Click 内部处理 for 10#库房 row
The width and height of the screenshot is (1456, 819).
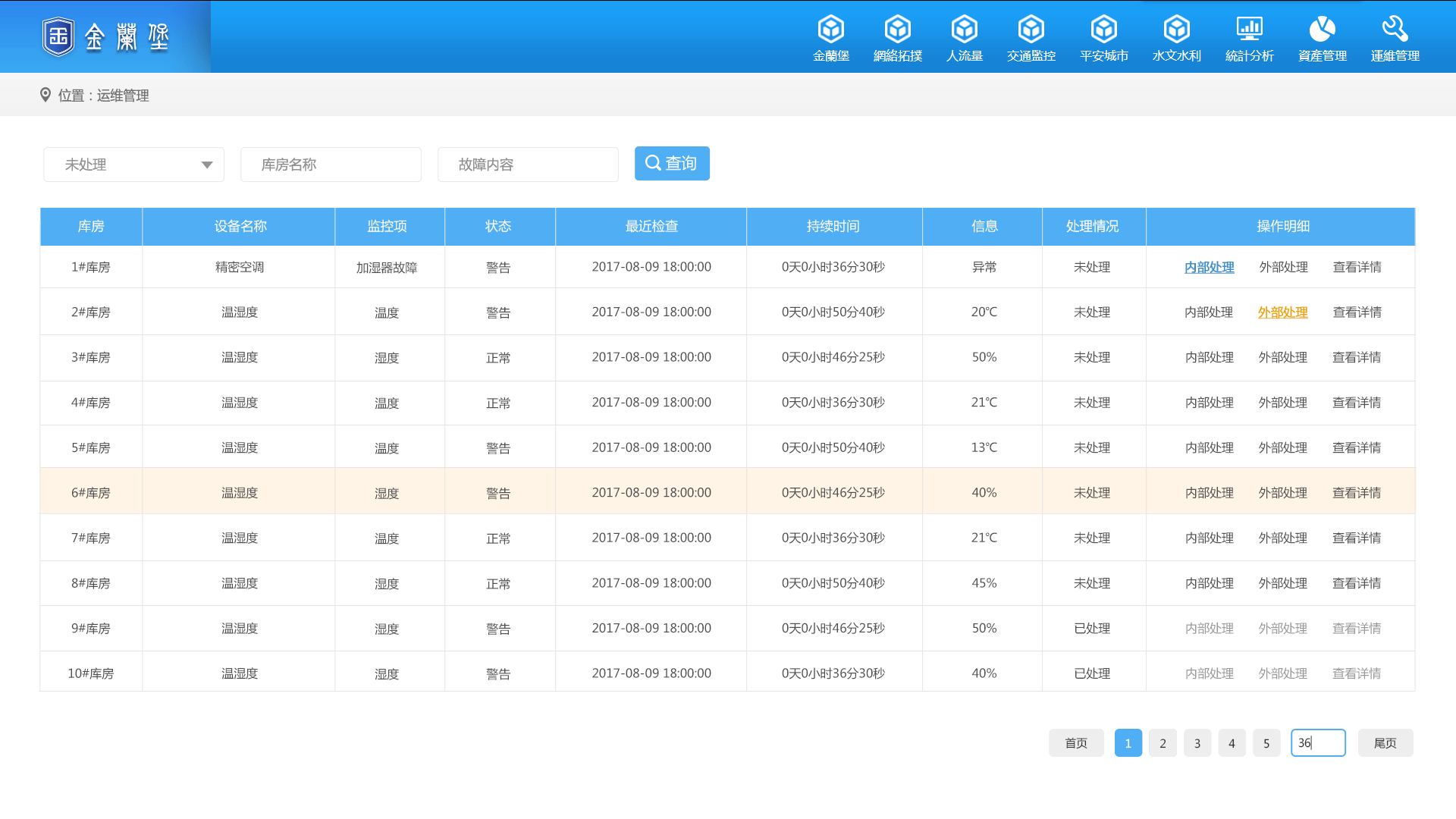click(x=1209, y=673)
